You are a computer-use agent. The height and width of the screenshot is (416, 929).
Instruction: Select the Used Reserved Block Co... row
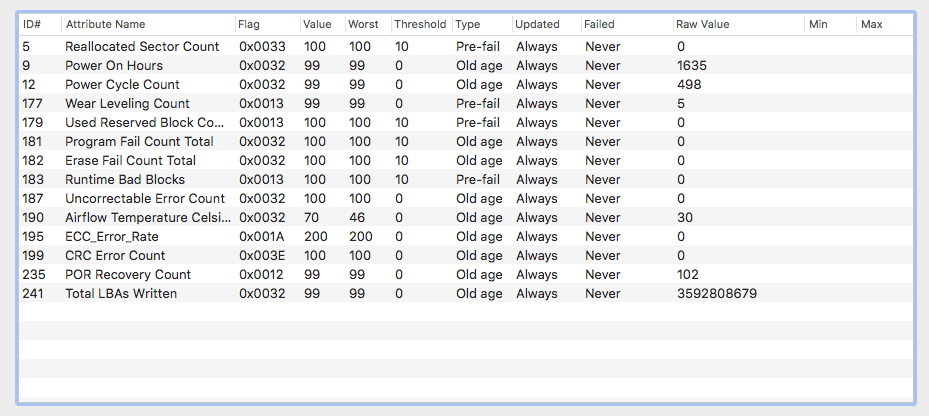466,122
